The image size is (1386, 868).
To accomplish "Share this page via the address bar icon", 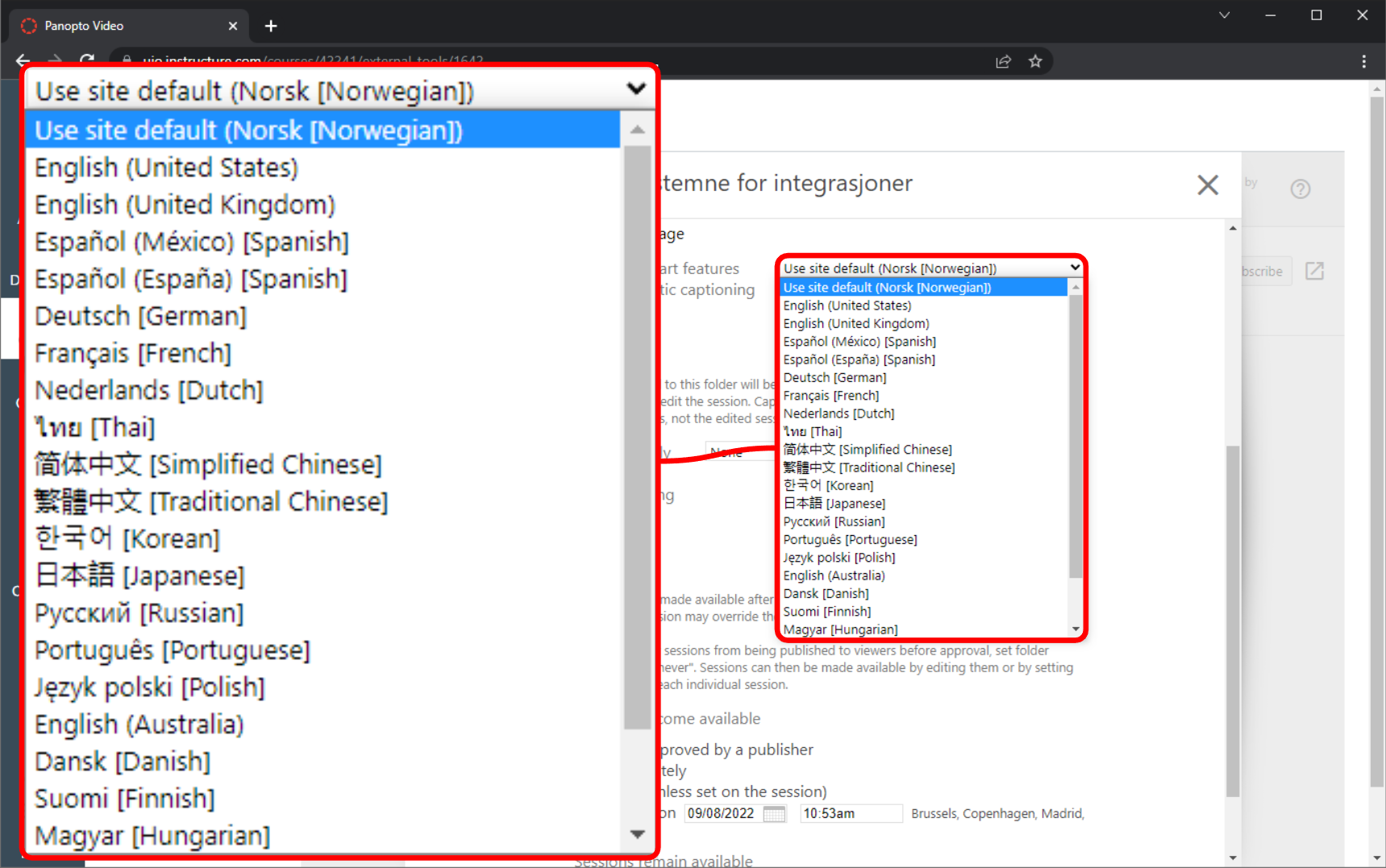I will tap(1003, 61).
